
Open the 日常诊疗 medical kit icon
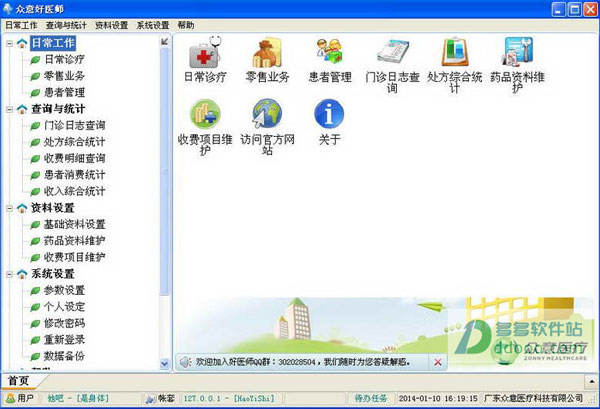coord(205,53)
